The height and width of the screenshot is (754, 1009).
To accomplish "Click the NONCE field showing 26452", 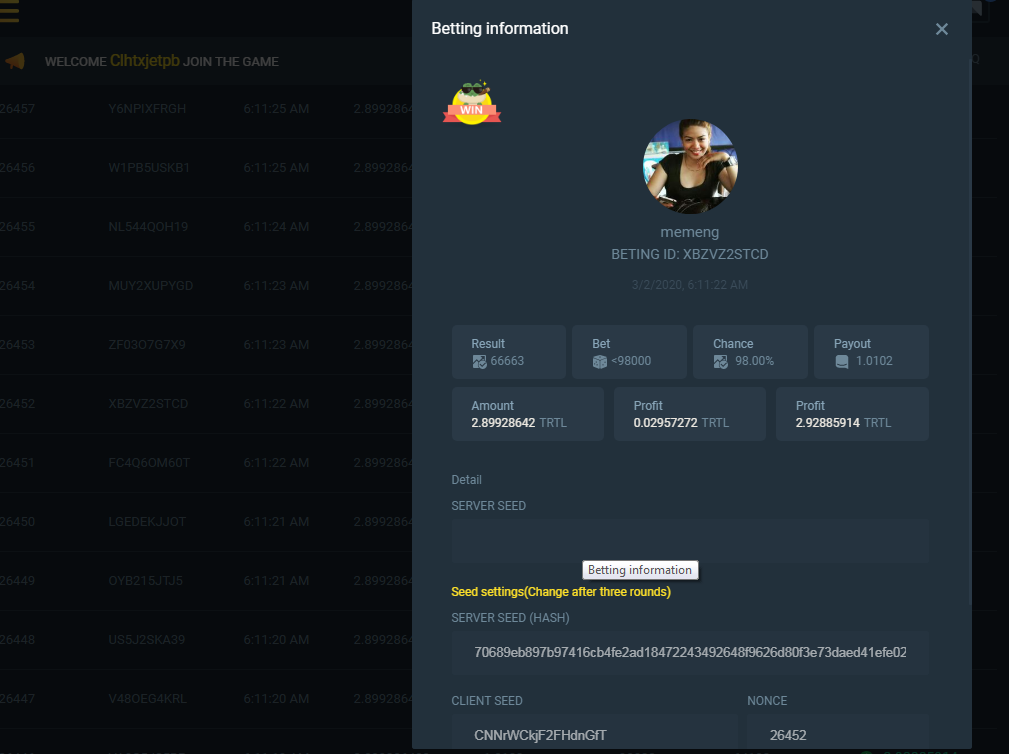I will pyautogui.click(x=837, y=735).
